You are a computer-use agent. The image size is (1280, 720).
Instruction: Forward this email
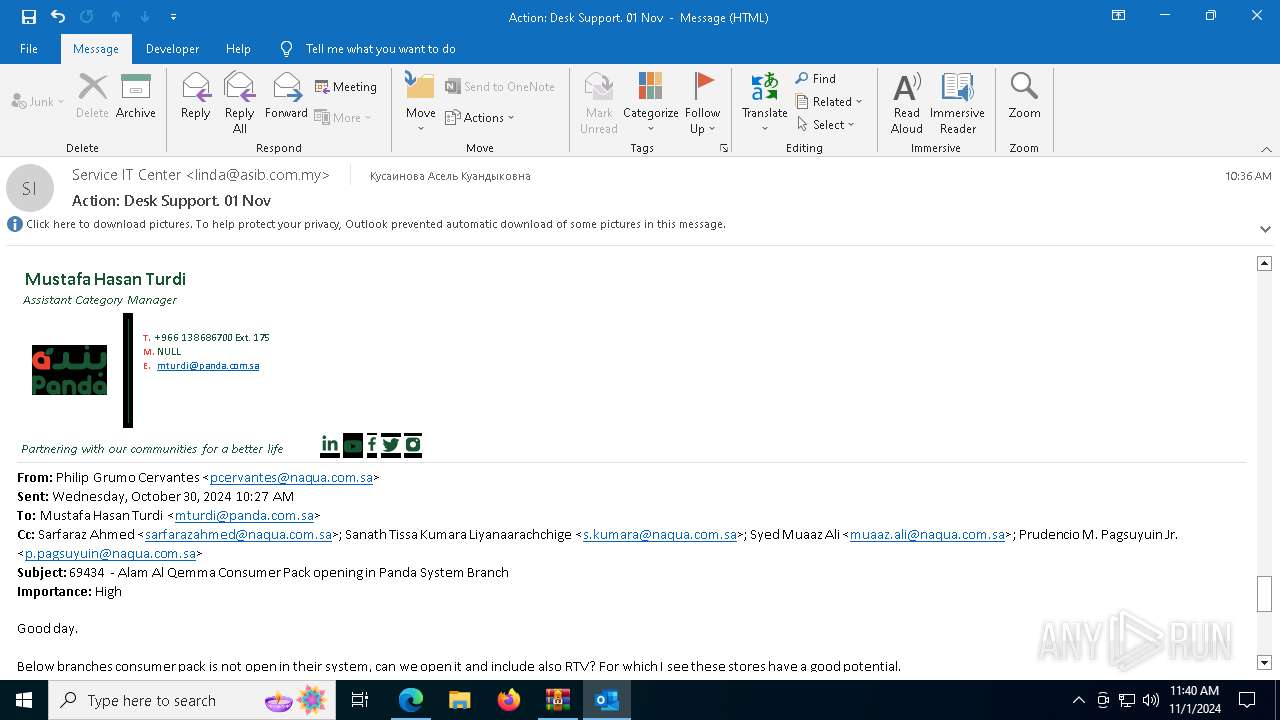(x=286, y=96)
